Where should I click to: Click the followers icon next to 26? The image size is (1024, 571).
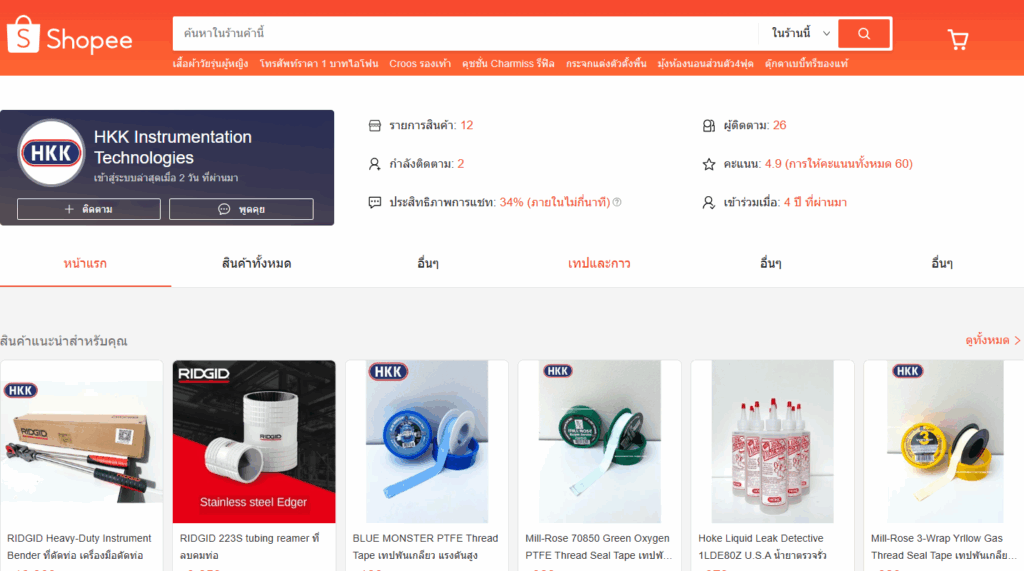(709, 125)
